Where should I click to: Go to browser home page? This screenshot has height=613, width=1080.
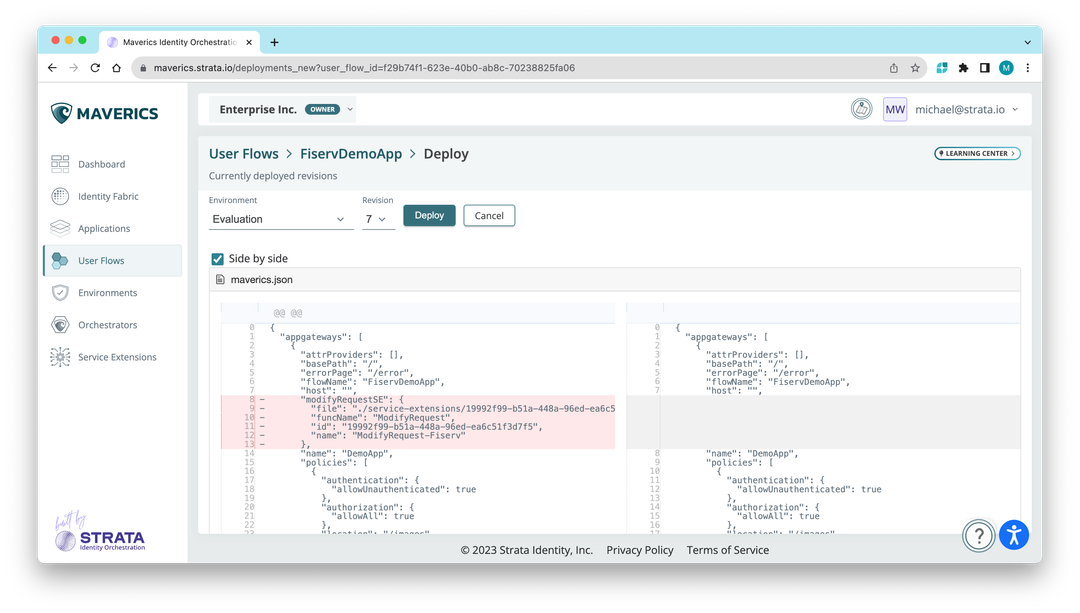tap(116, 67)
